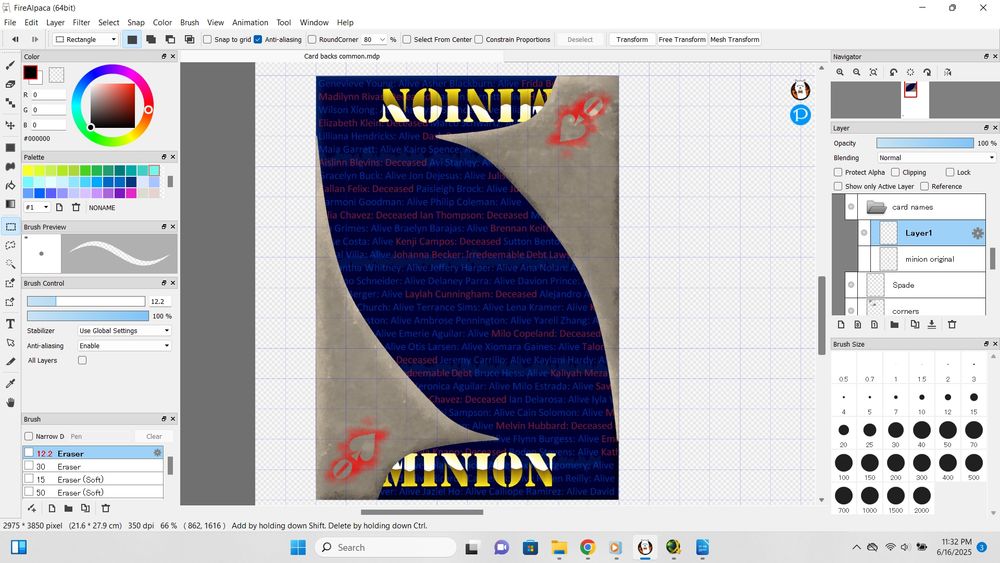The height and width of the screenshot is (563, 1000).
Task: Check Show only Active Layer
Action: [x=838, y=186]
